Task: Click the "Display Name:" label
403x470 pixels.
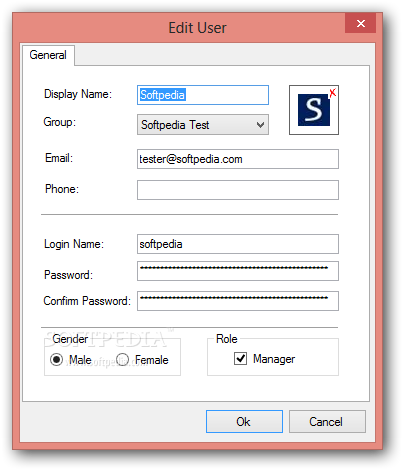Action: [78, 94]
